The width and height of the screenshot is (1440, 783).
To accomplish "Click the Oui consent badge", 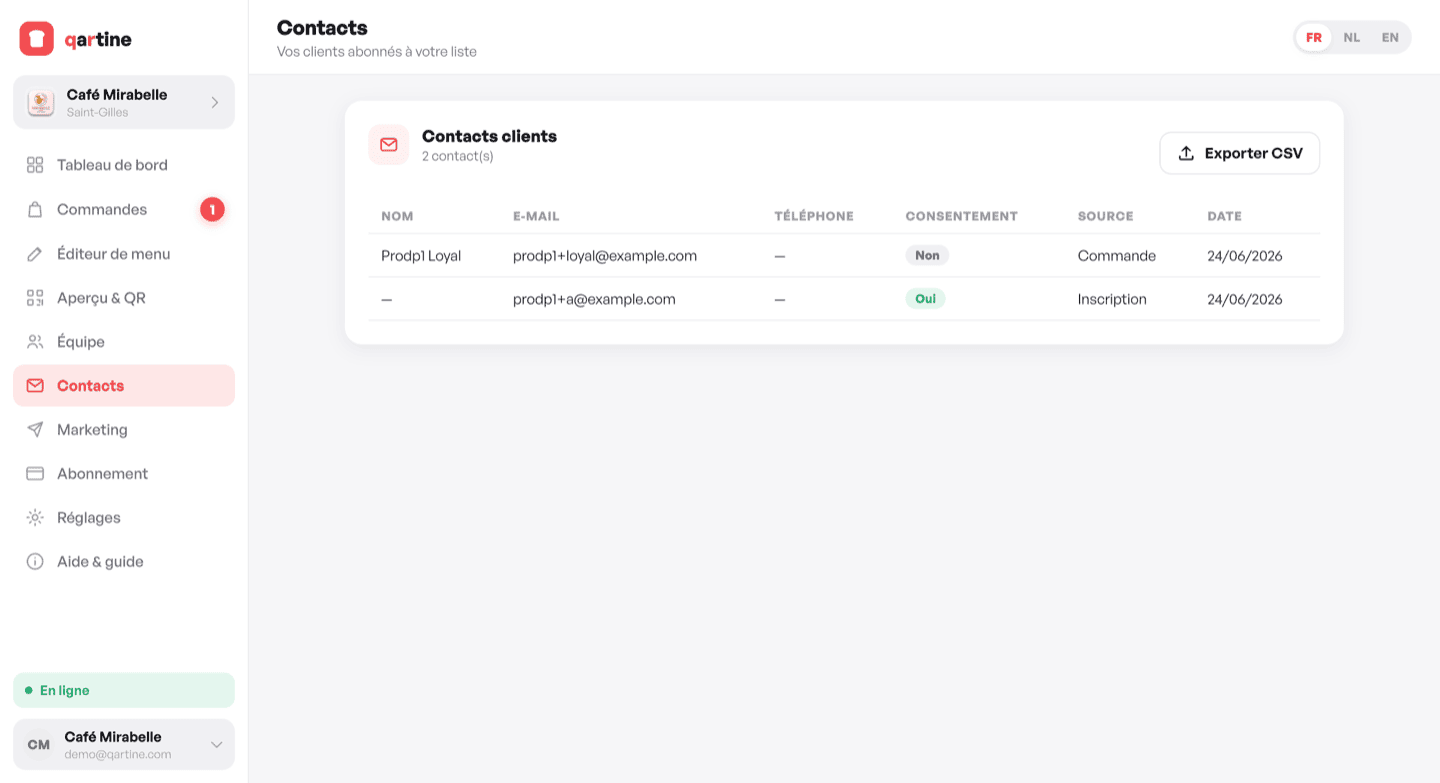I will coord(925,298).
